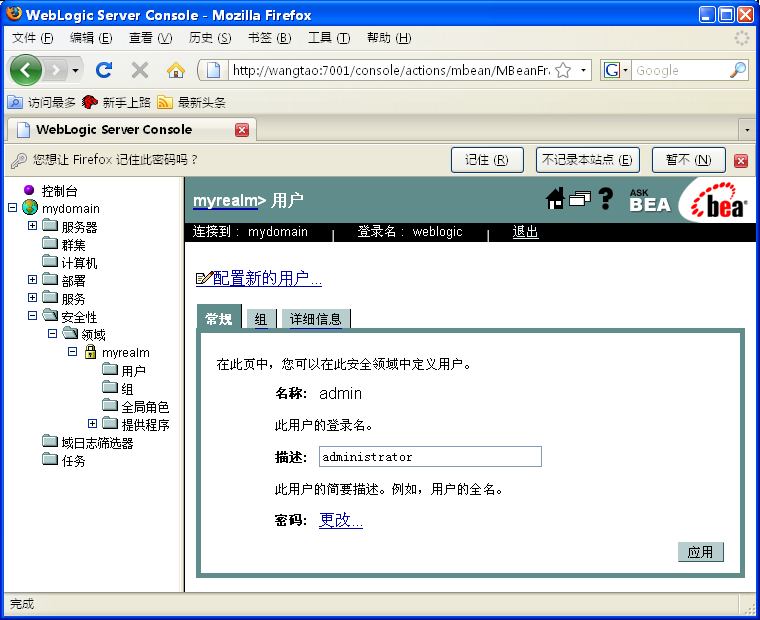The width and height of the screenshot is (760, 620).
Task: Switch to the 详细信息 tab
Action: tap(316, 319)
